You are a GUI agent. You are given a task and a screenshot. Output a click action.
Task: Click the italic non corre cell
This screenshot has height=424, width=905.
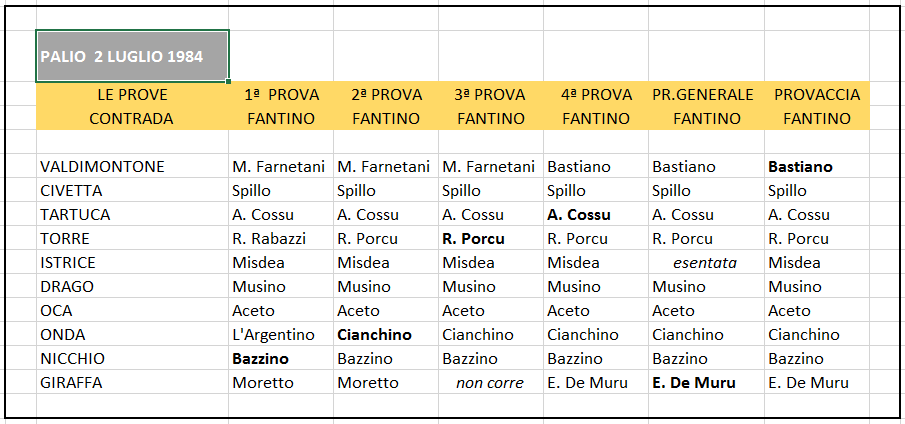pyautogui.click(x=491, y=383)
